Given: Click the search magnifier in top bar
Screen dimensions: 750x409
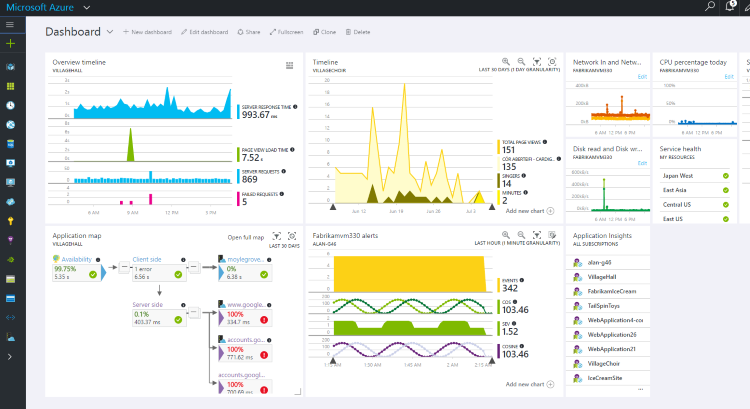Looking at the screenshot, I should tap(710, 6).
